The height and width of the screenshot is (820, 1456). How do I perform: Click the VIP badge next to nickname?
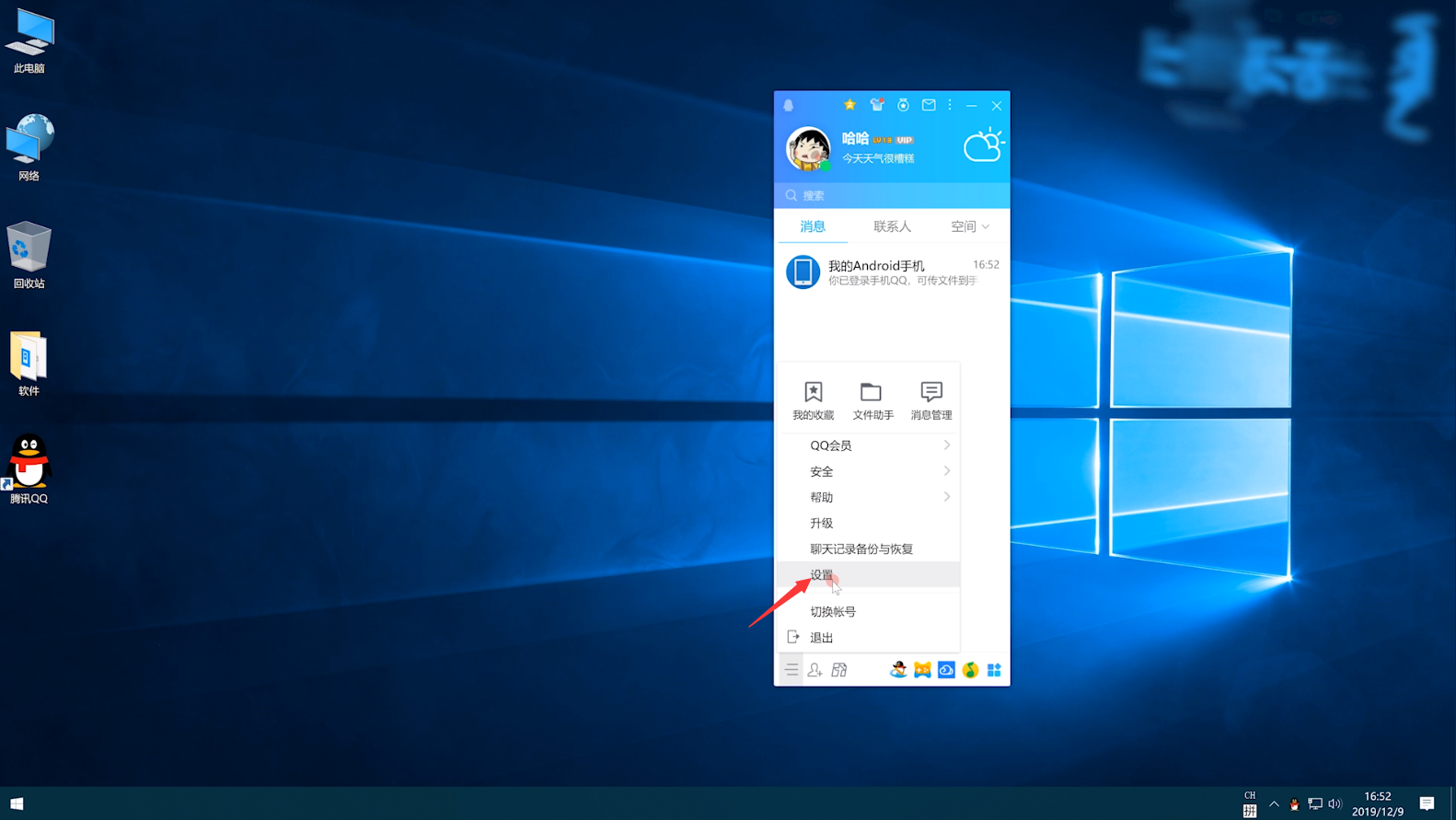[905, 140]
